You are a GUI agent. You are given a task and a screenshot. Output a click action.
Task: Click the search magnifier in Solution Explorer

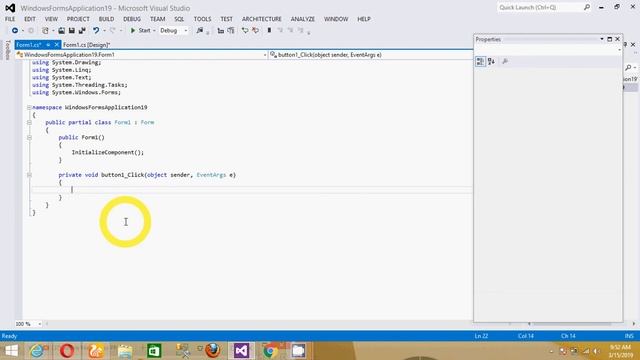(628, 67)
